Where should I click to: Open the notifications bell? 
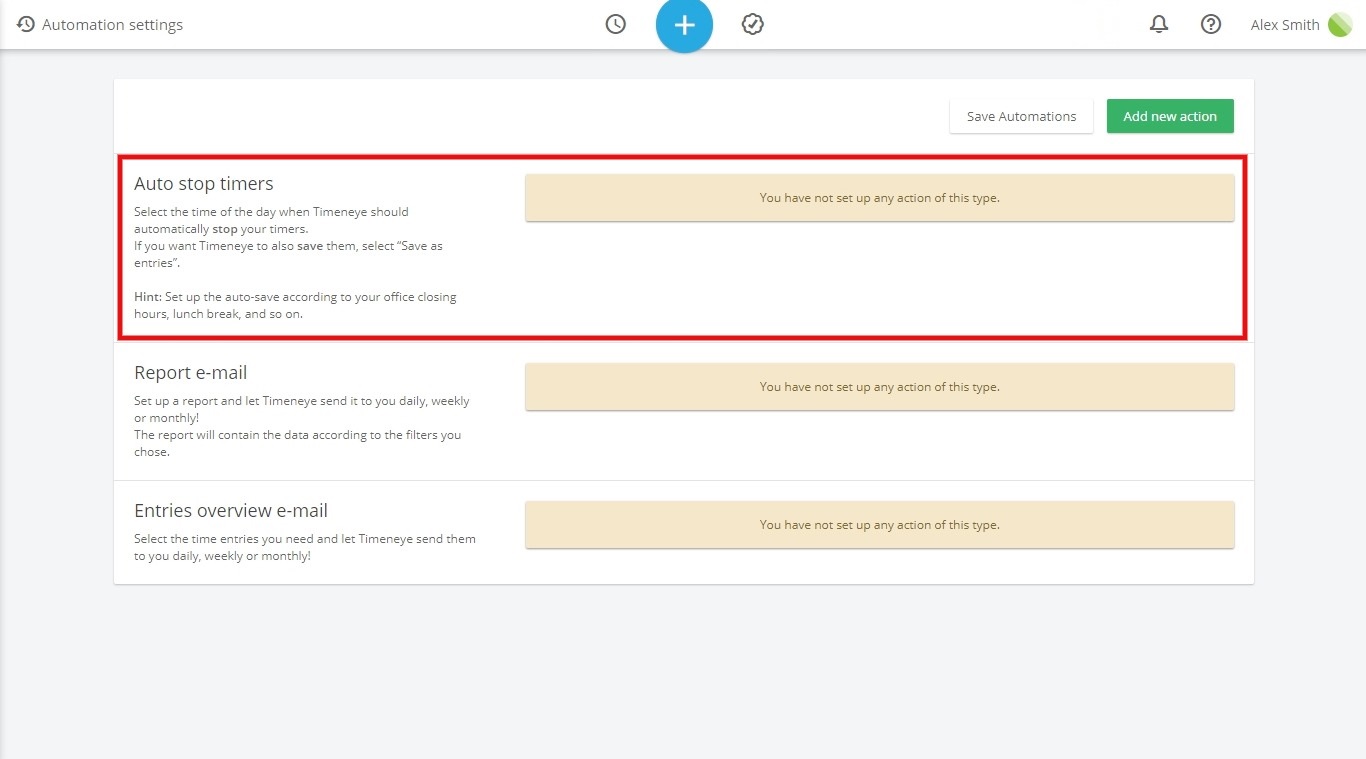1159,24
